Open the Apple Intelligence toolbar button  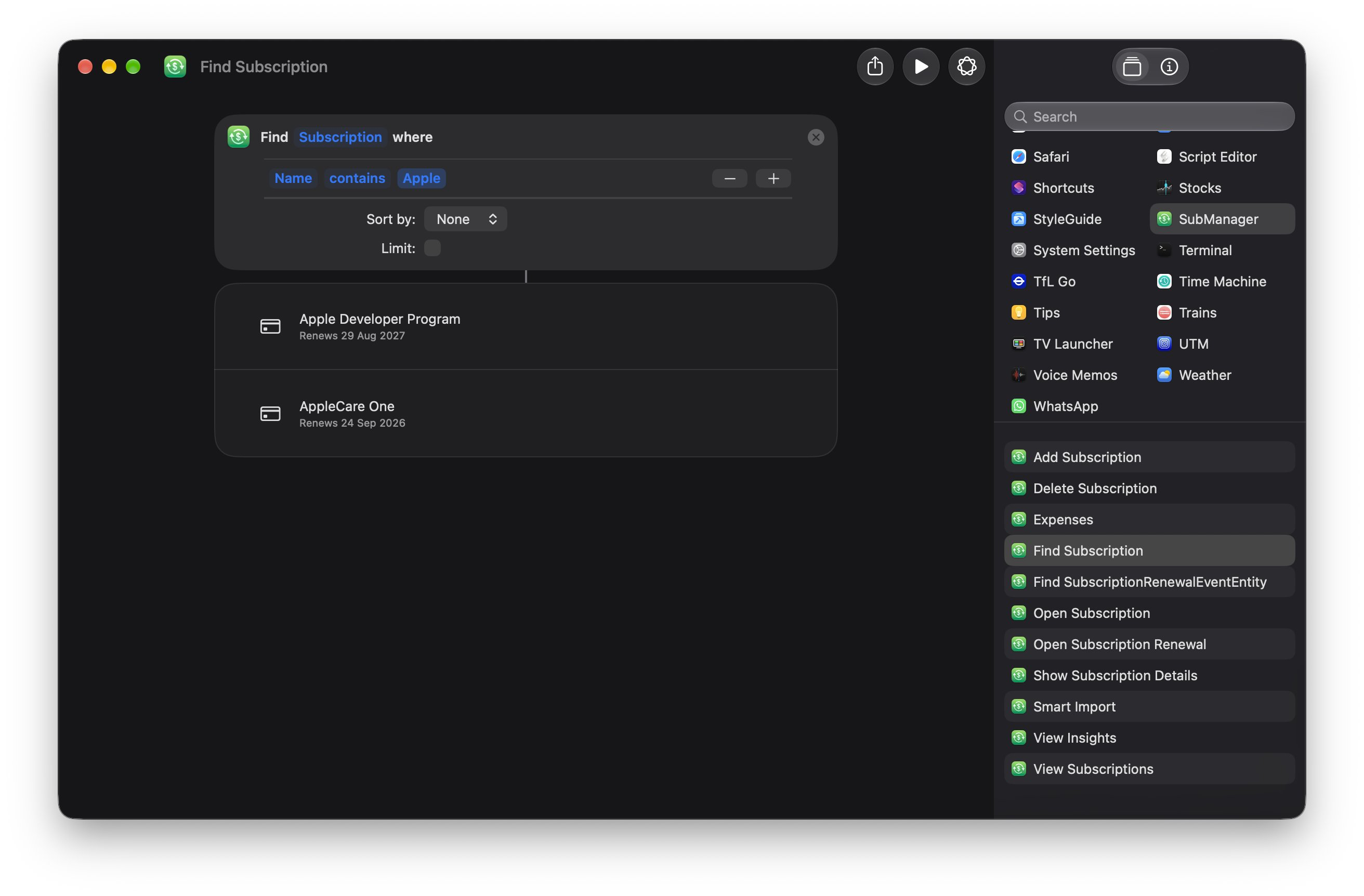pyautogui.click(x=966, y=67)
